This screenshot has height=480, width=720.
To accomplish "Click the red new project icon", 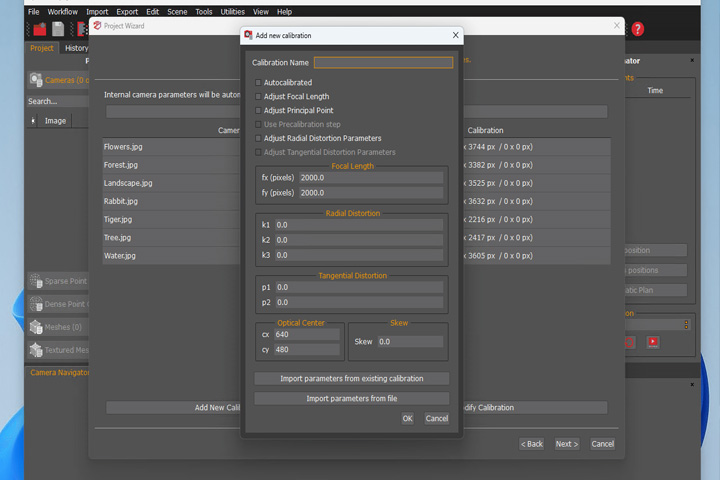I will (x=40, y=29).
